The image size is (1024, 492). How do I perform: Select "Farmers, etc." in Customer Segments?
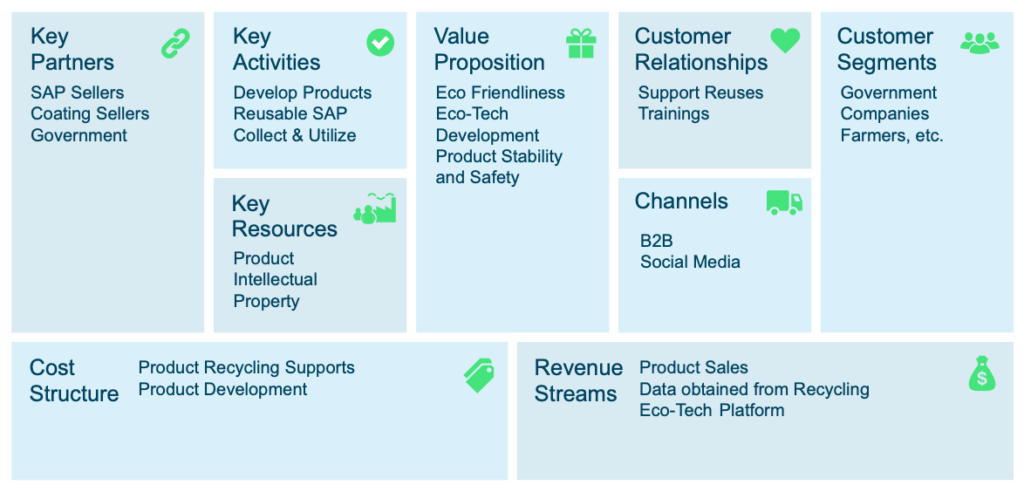pyautogui.click(x=892, y=136)
